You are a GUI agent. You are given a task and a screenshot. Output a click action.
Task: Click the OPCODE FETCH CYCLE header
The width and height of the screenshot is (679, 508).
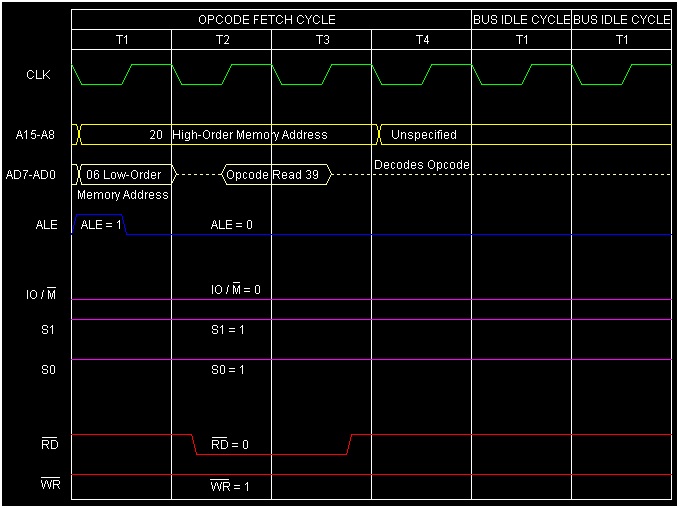pos(267,20)
